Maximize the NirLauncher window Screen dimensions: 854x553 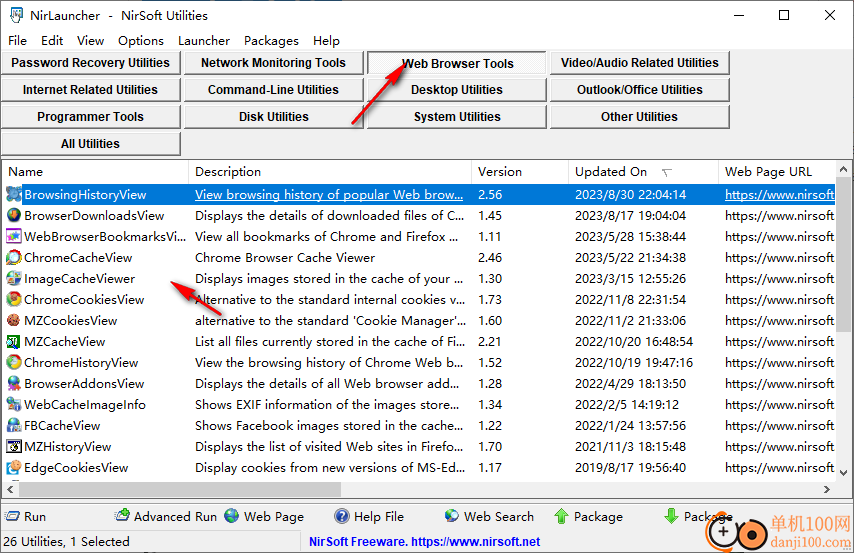784,15
